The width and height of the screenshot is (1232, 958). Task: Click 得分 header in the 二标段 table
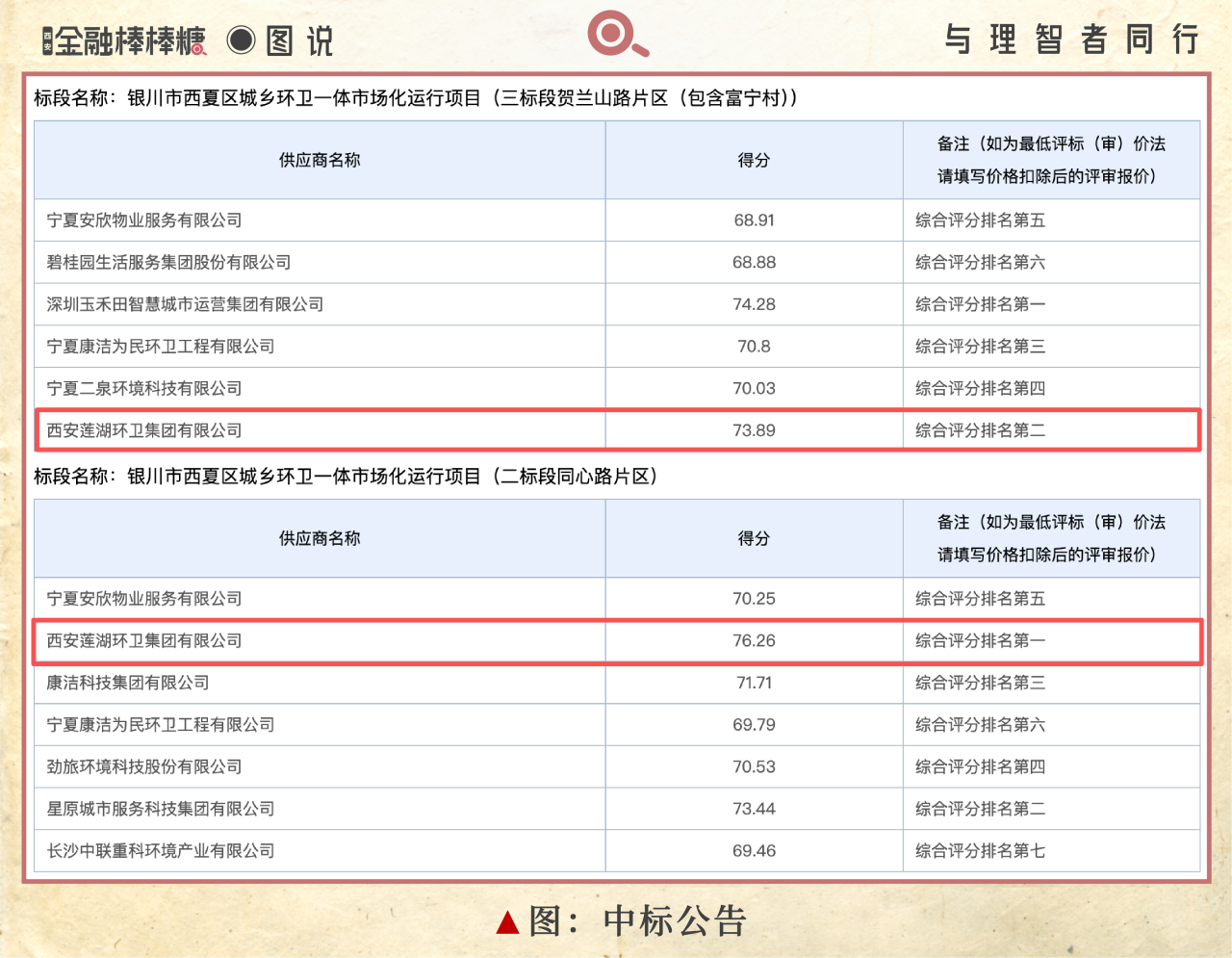(754, 538)
